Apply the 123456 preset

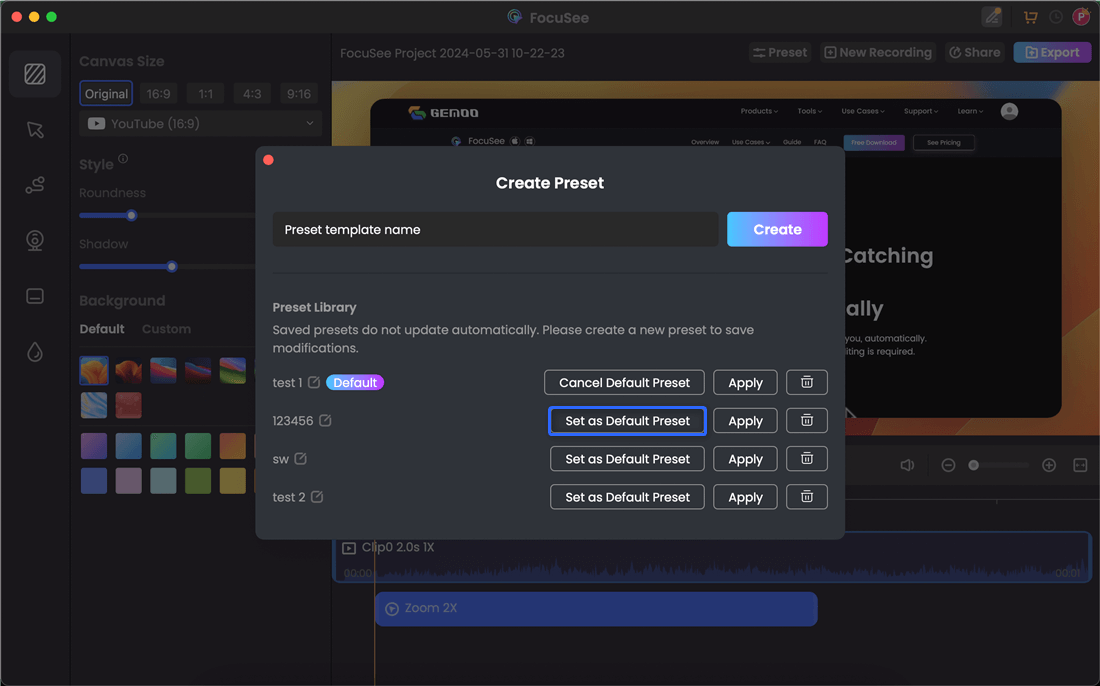point(745,421)
